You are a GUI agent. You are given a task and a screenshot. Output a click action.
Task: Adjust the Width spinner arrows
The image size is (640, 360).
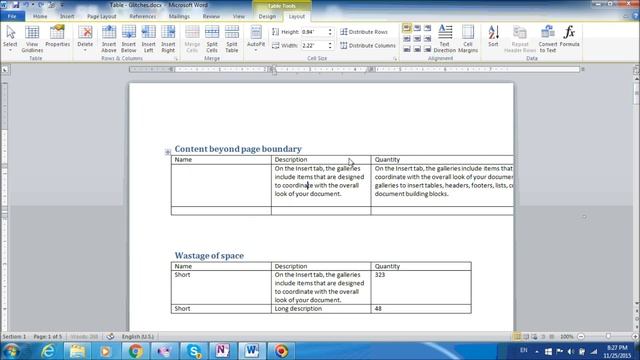click(x=330, y=45)
